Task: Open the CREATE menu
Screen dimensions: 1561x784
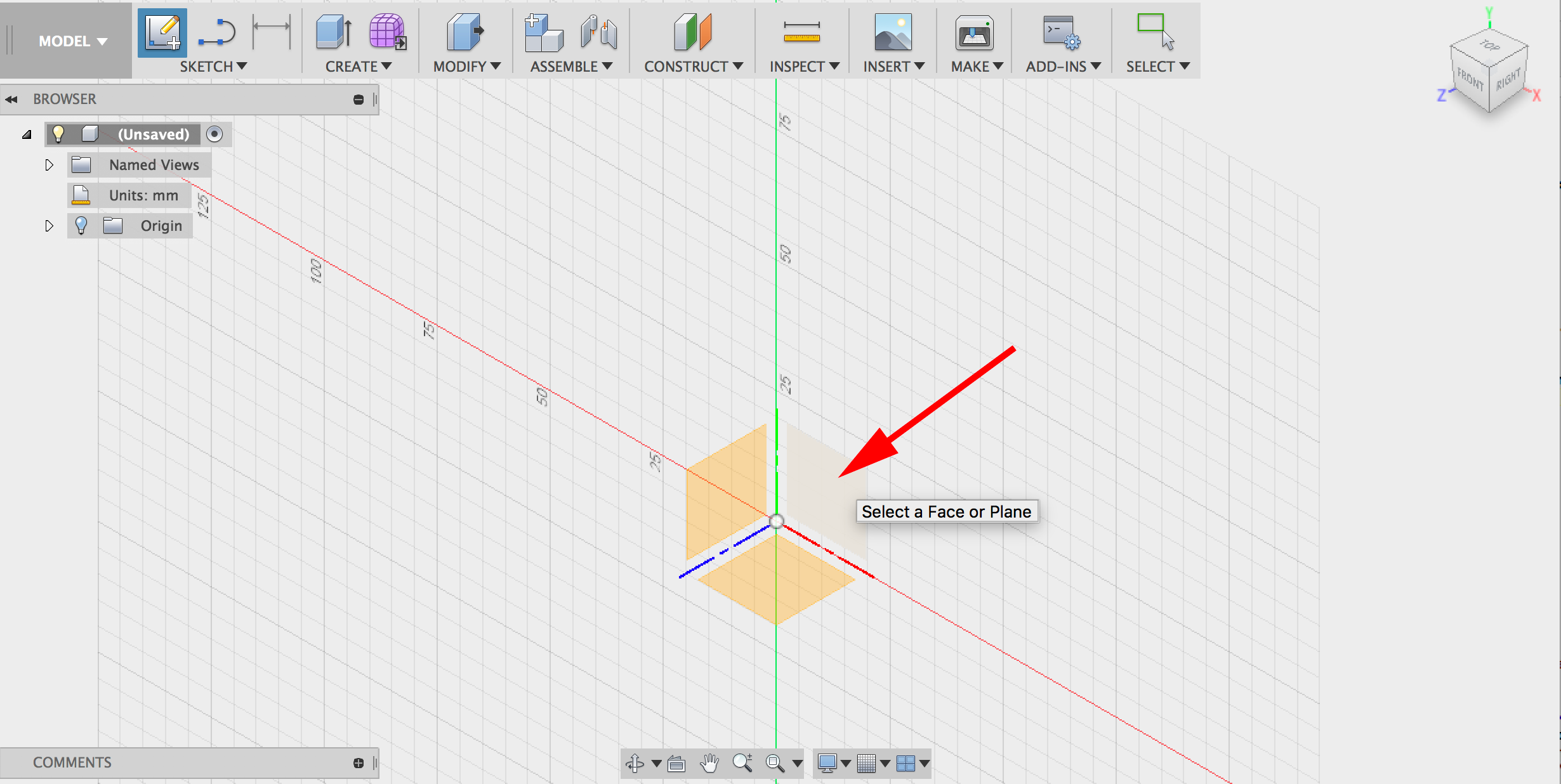Action: point(359,67)
